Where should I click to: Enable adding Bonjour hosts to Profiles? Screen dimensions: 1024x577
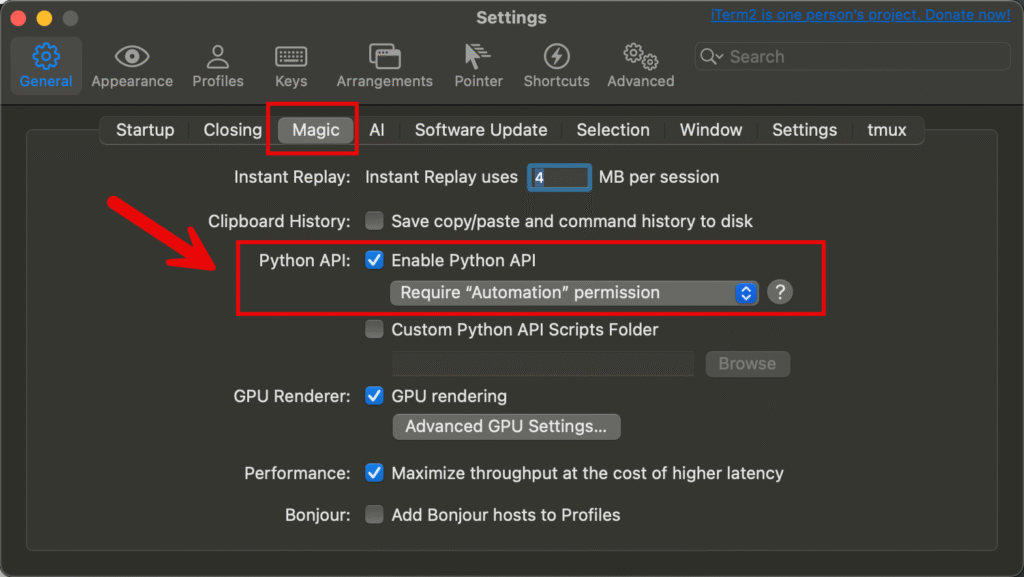(x=374, y=515)
